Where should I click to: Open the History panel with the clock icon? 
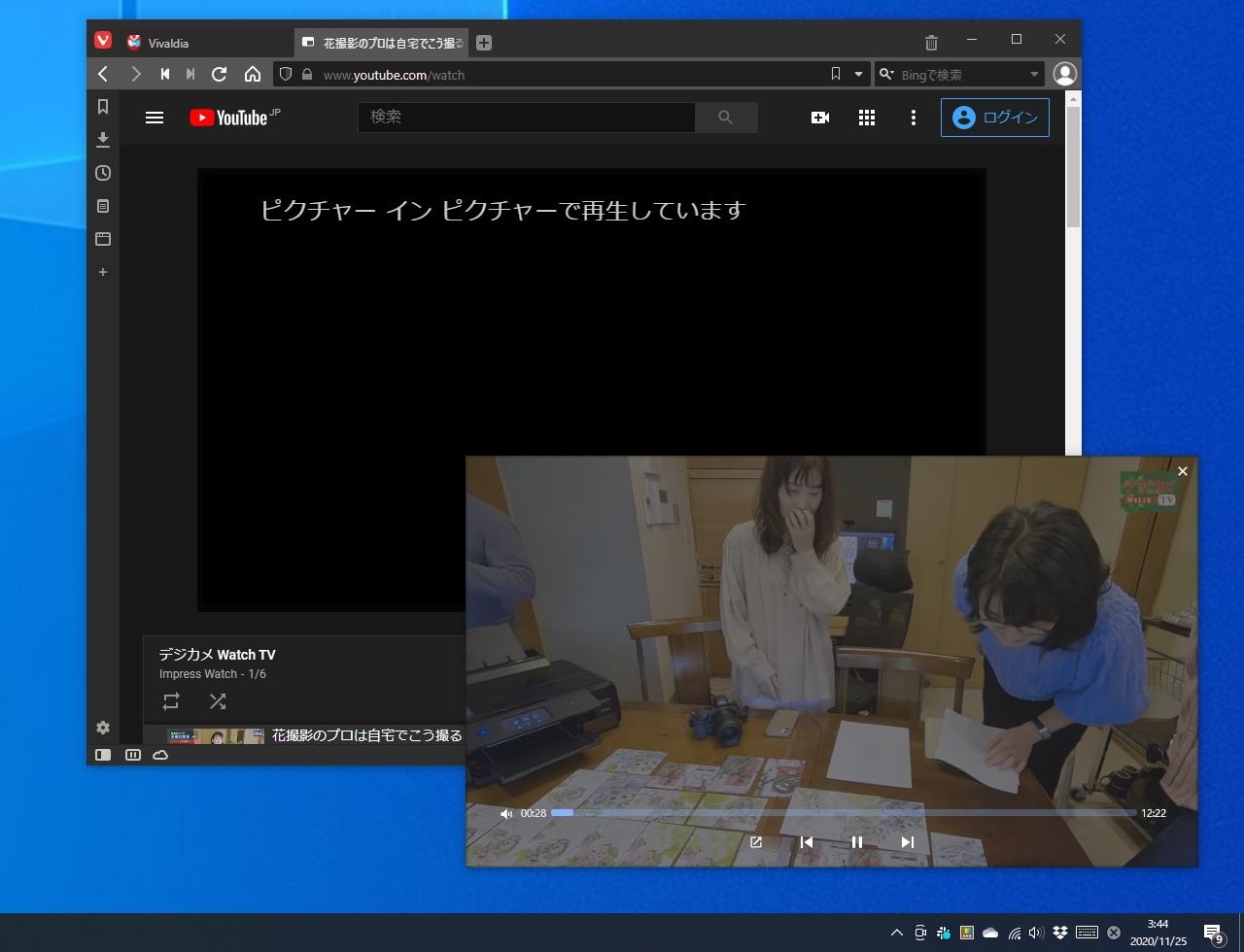[103, 173]
